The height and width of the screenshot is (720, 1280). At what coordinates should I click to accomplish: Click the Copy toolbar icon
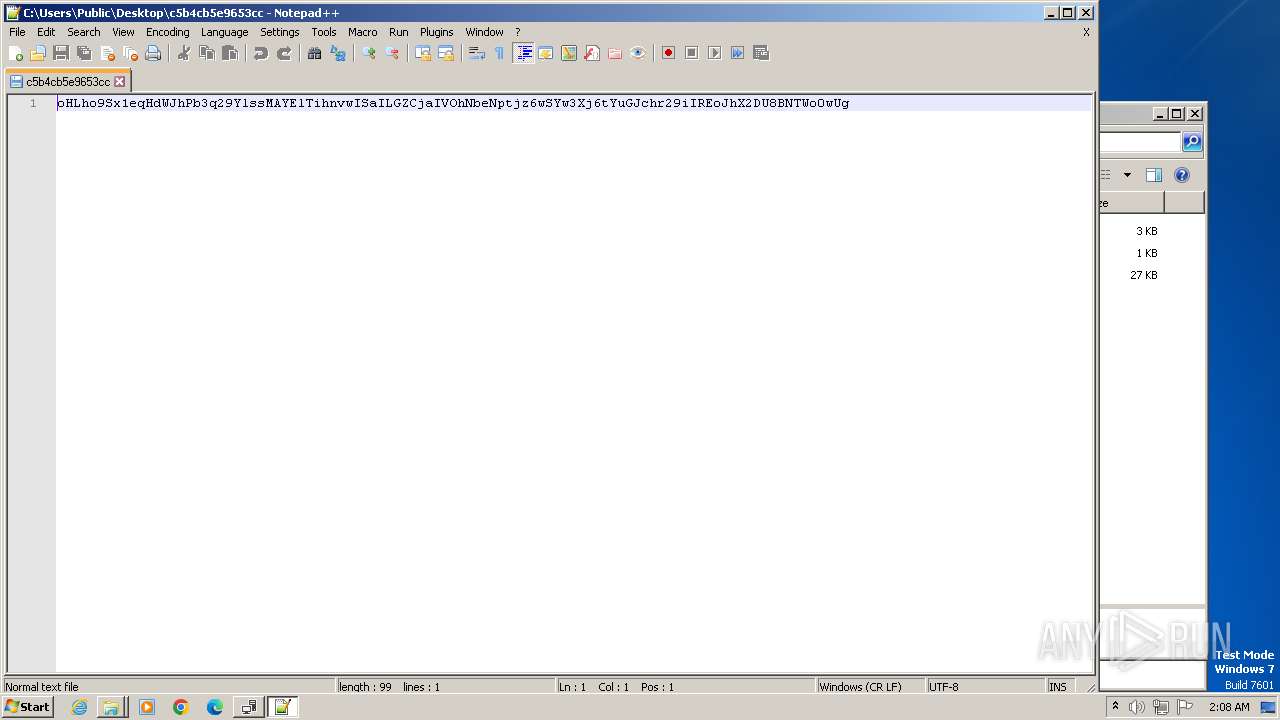[x=207, y=53]
